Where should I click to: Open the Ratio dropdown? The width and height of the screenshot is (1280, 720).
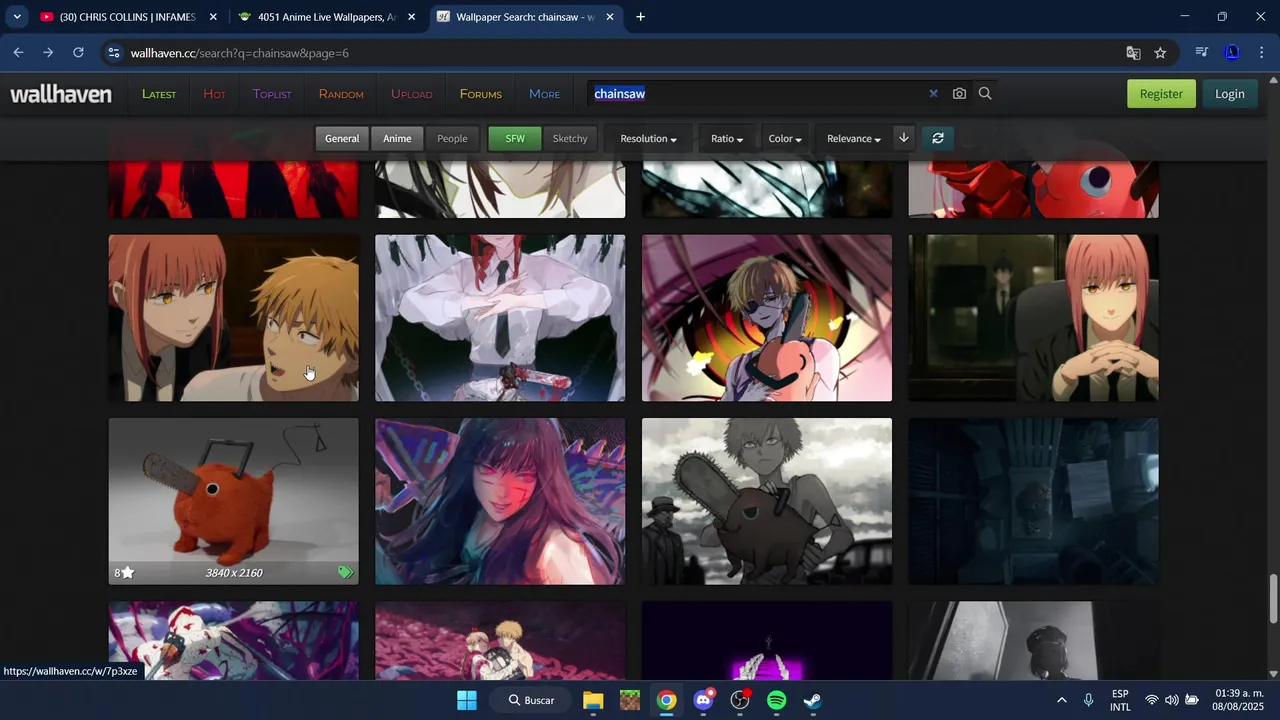tap(727, 138)
